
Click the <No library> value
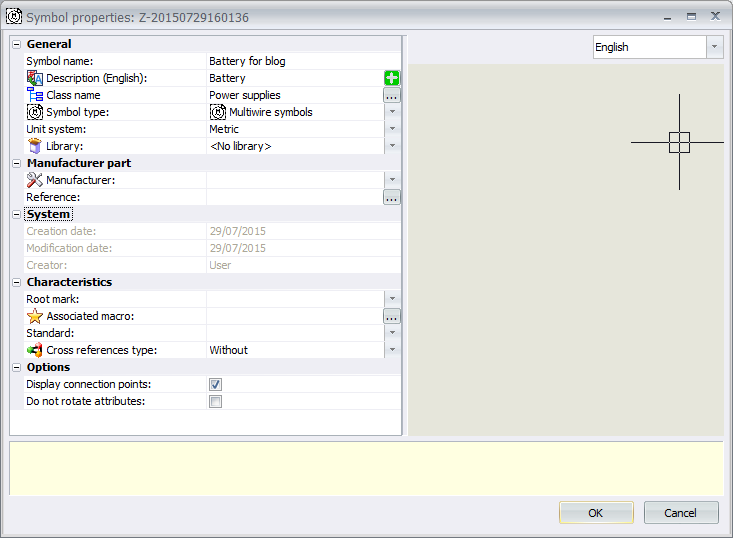[295, 146]
